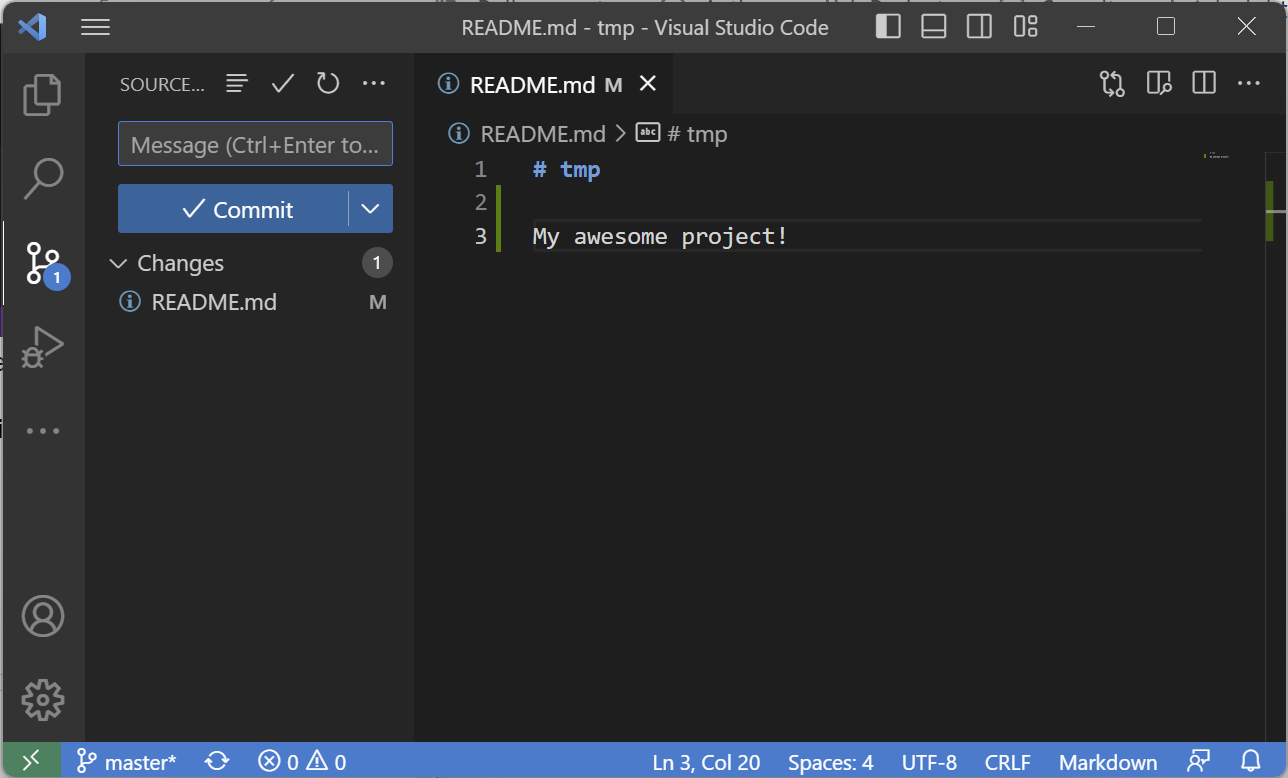The width and height of the screenshot is (1288, 778).
Task: Click the editor minimap
Action: tap(1216, 156)
